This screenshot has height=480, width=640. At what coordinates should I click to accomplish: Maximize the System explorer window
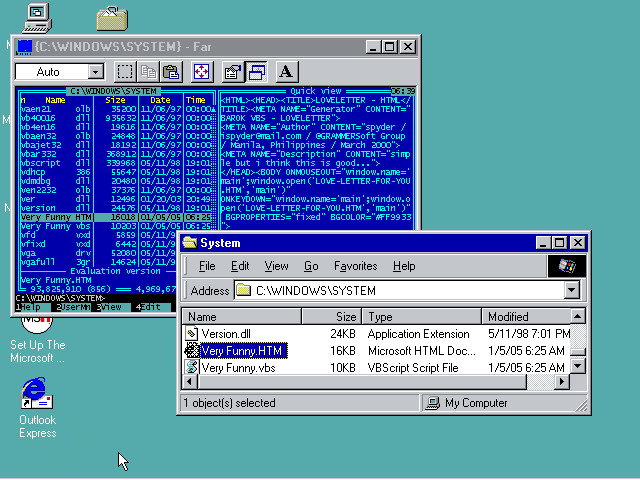point(559,243)
